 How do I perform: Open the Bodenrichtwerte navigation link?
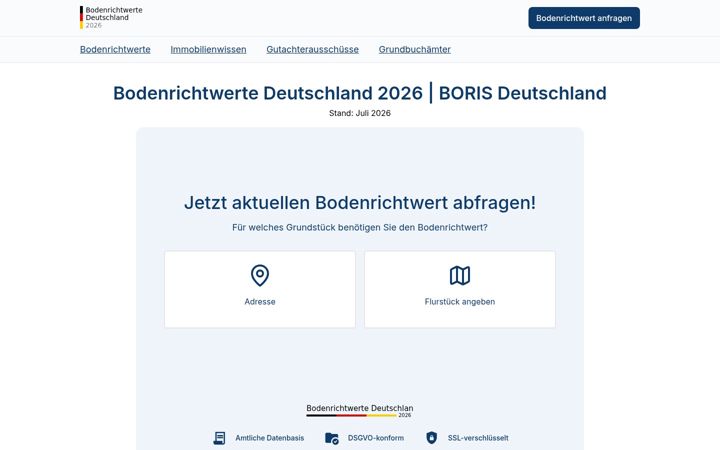click(x=115, y=49)
